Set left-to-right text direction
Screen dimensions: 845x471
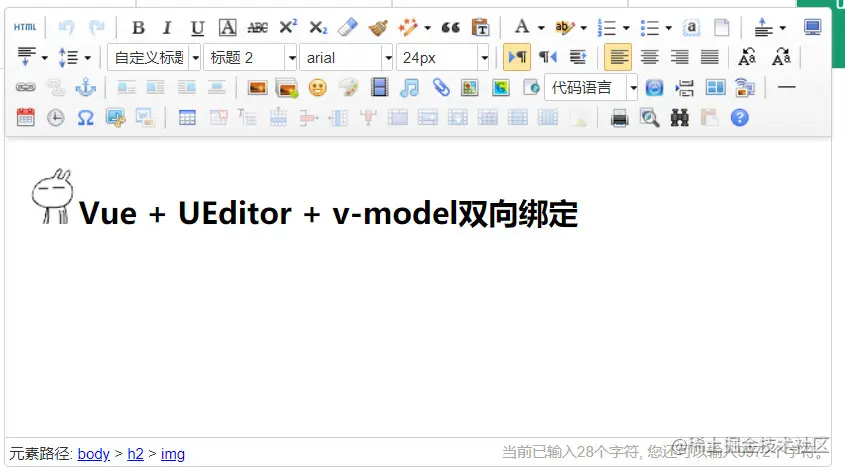pyautogui.click(x=517, y=57)
